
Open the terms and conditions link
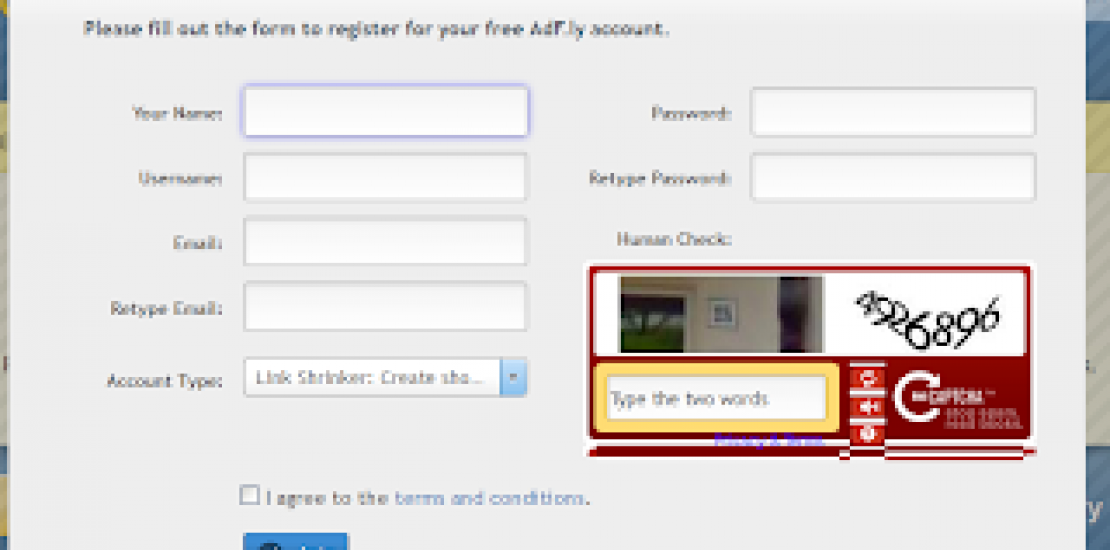click(x=490, y=498)
